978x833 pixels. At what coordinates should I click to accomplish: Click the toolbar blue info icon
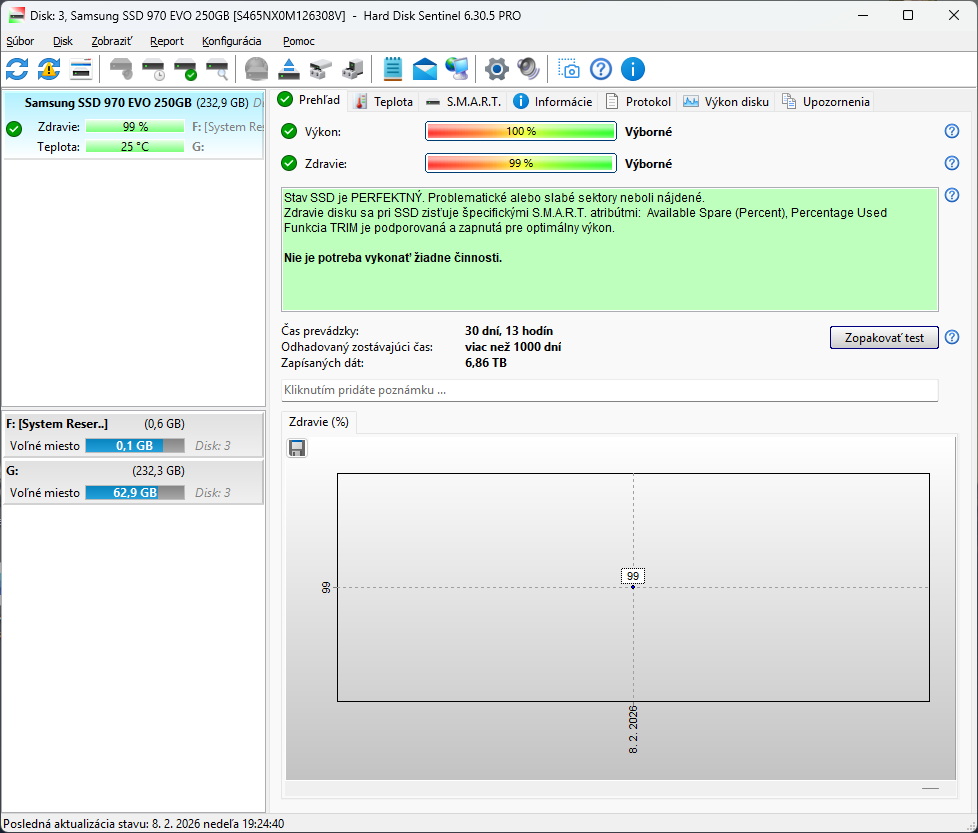[x=632, y=69]
